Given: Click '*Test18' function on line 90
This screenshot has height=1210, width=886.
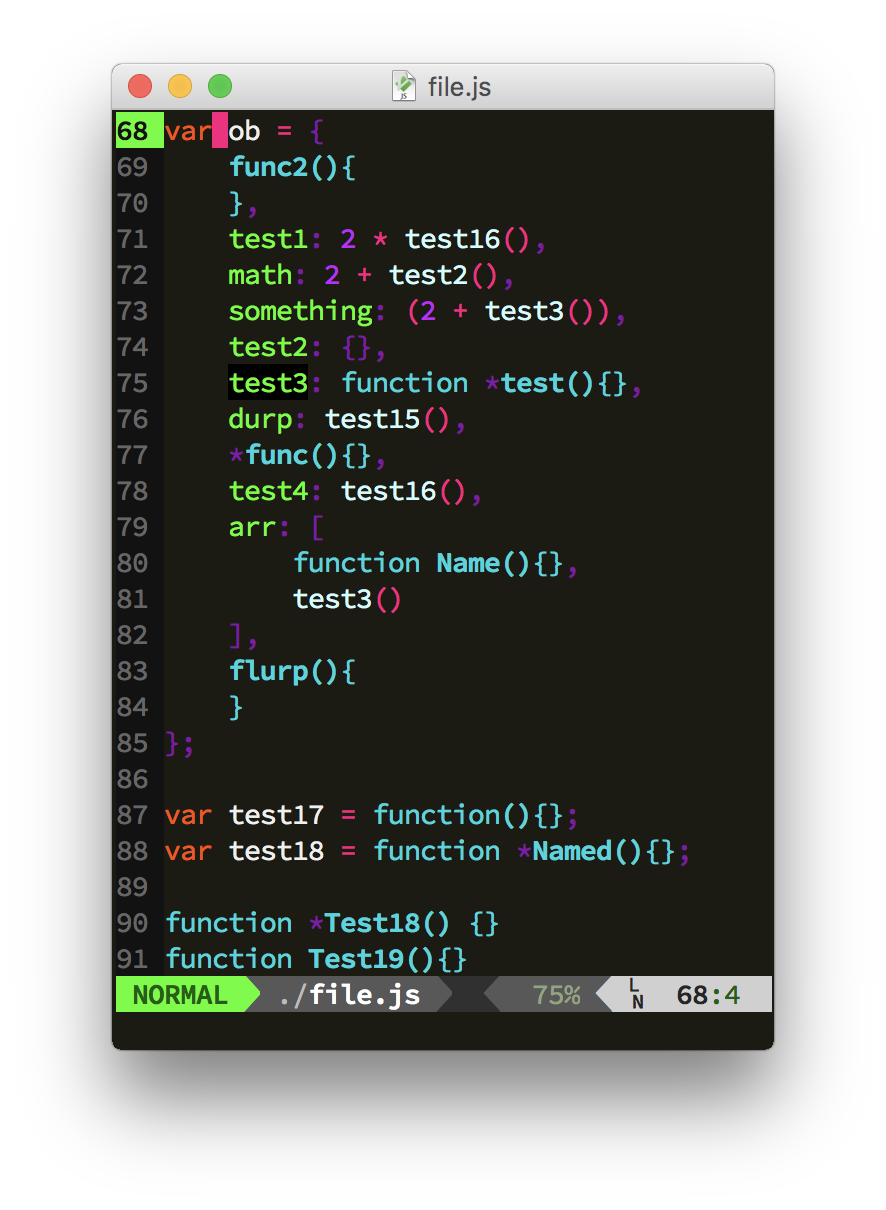Looking at the screenshot, I should pyautogui.click(x=365, y=923).
